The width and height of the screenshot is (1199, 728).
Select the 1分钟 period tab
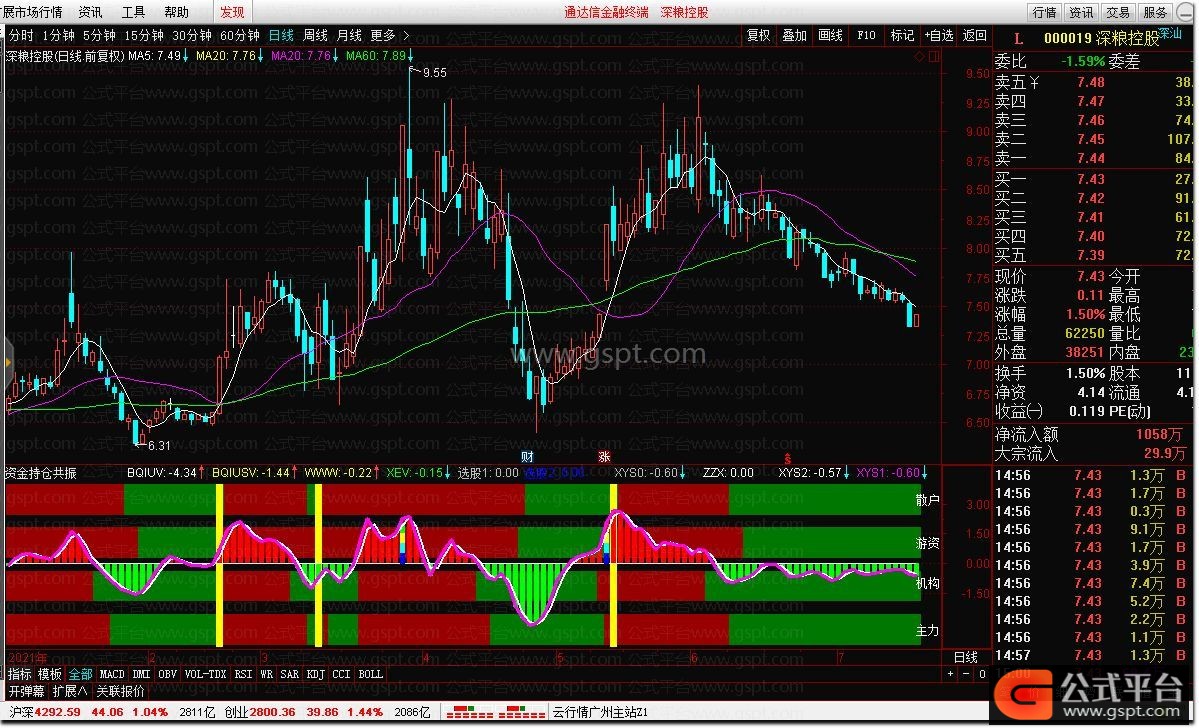point(58,35)
